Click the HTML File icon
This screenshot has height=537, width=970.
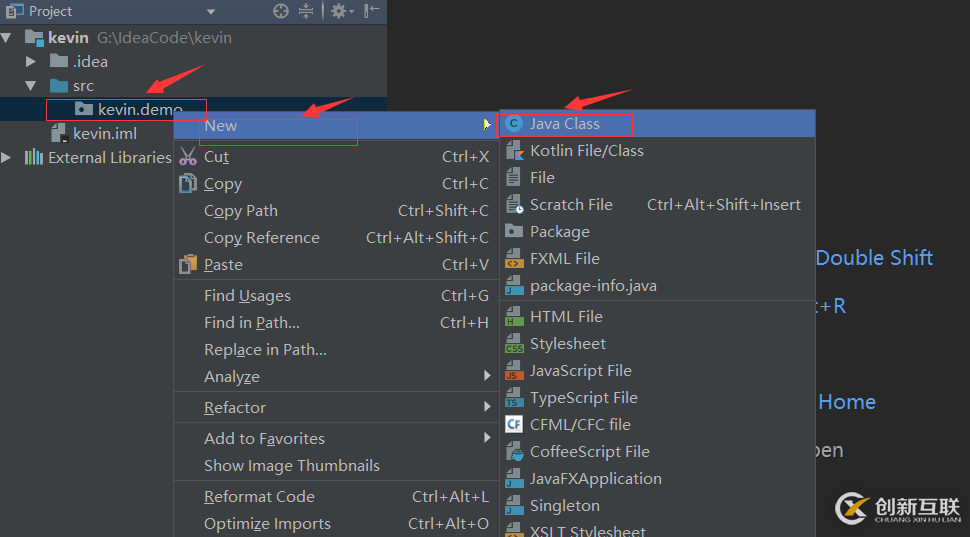click(514, 317)
